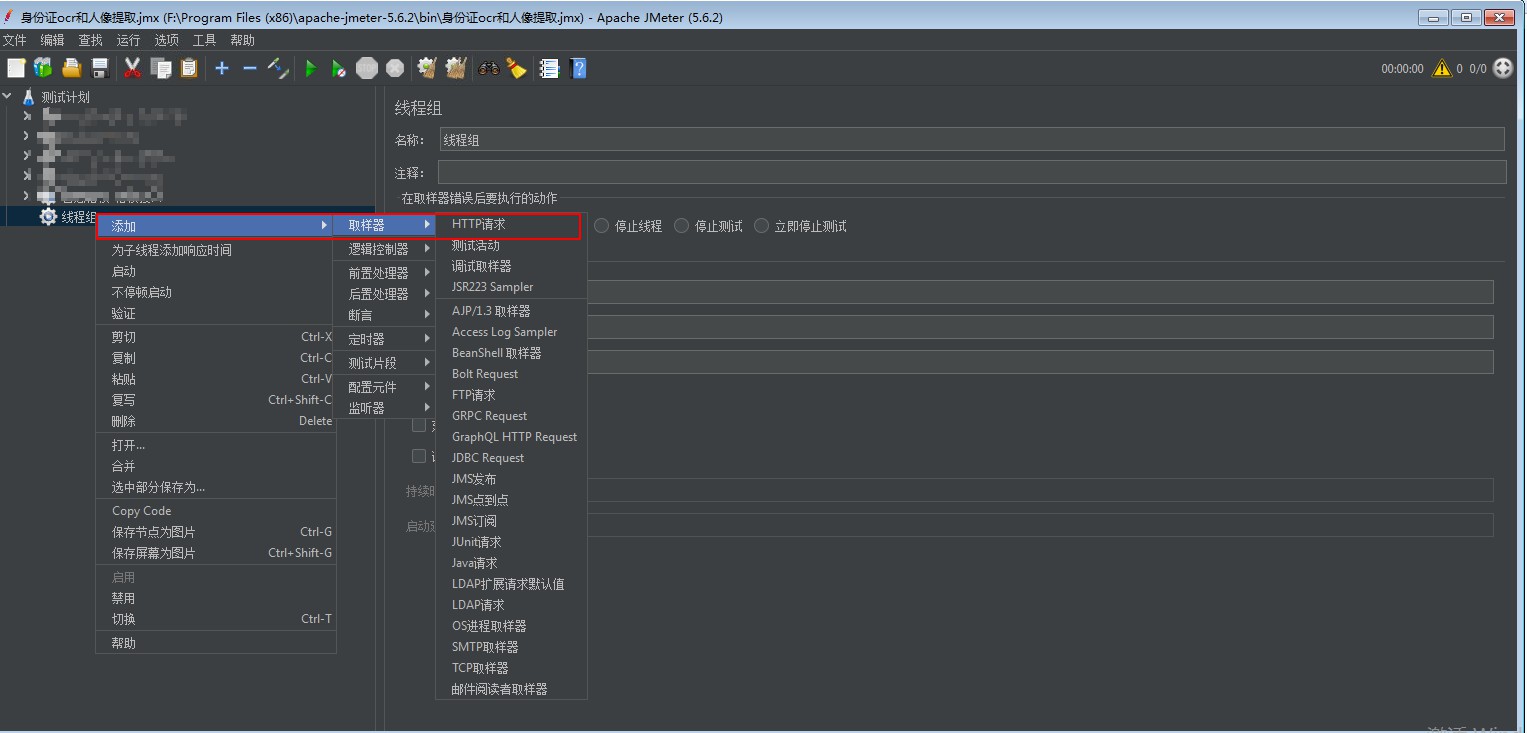
Task: Click the Copy icon in toolbar
Action: tap(160, 68)
